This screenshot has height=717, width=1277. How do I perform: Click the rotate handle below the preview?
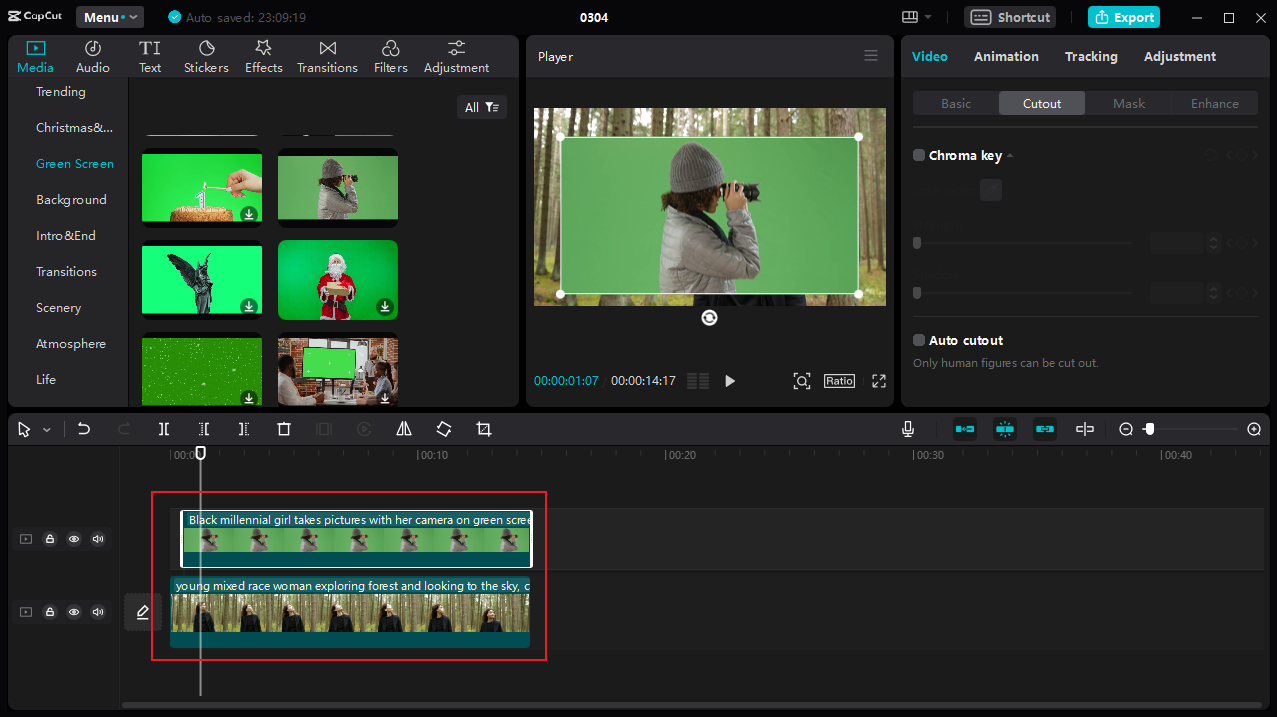tap(709, 317)
